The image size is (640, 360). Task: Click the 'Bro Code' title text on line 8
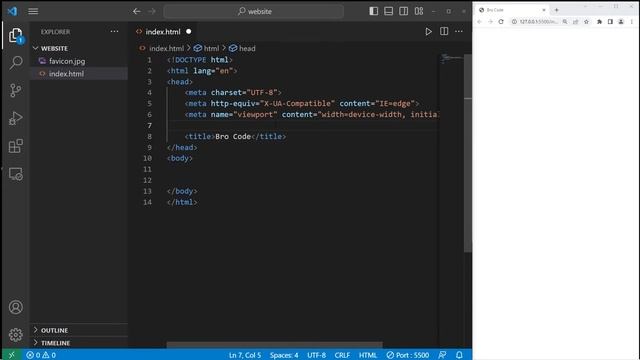coord(233,136)
